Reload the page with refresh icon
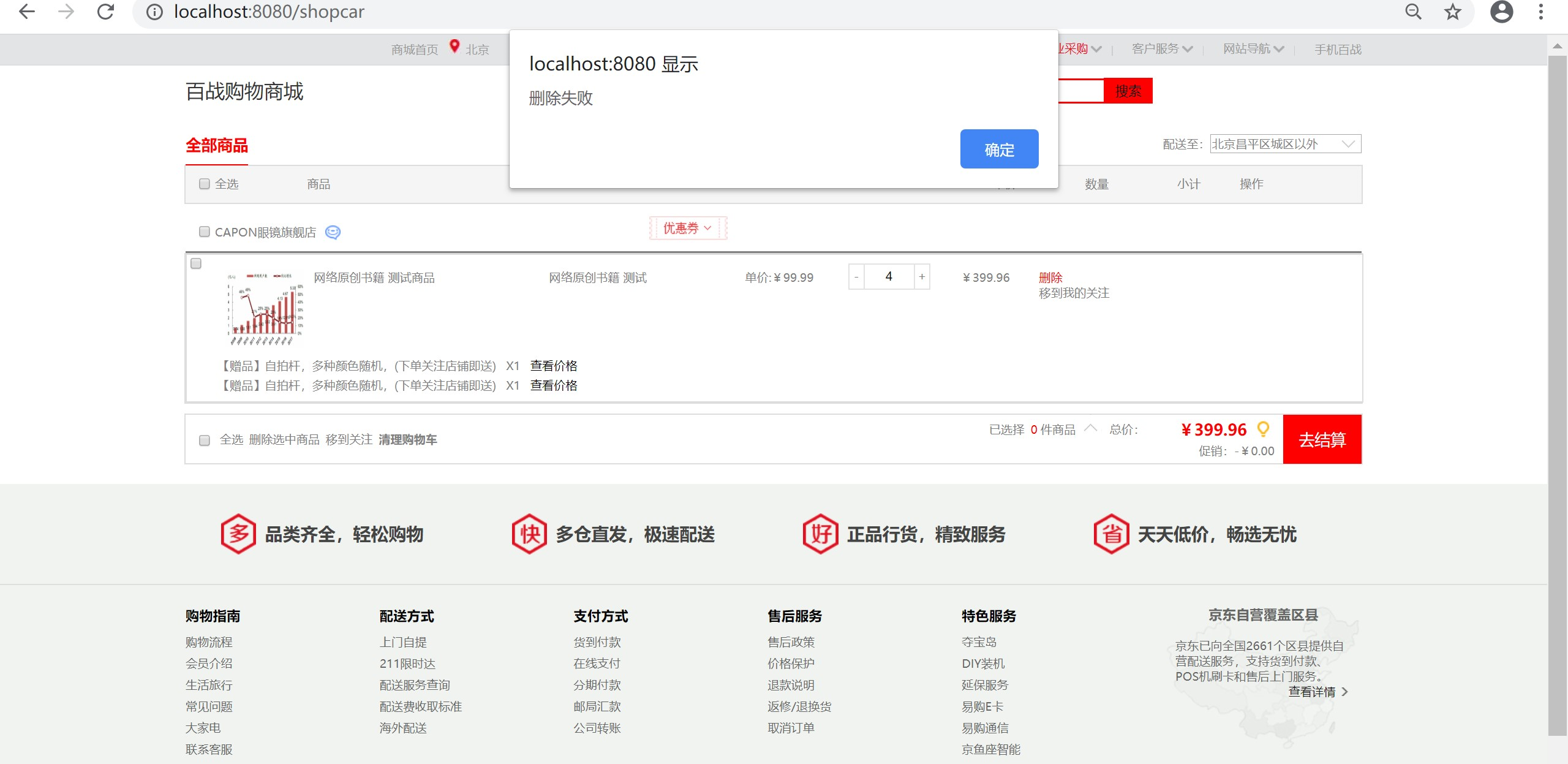The height and width of the screenshot is (764, 1568). pos(106,12)
